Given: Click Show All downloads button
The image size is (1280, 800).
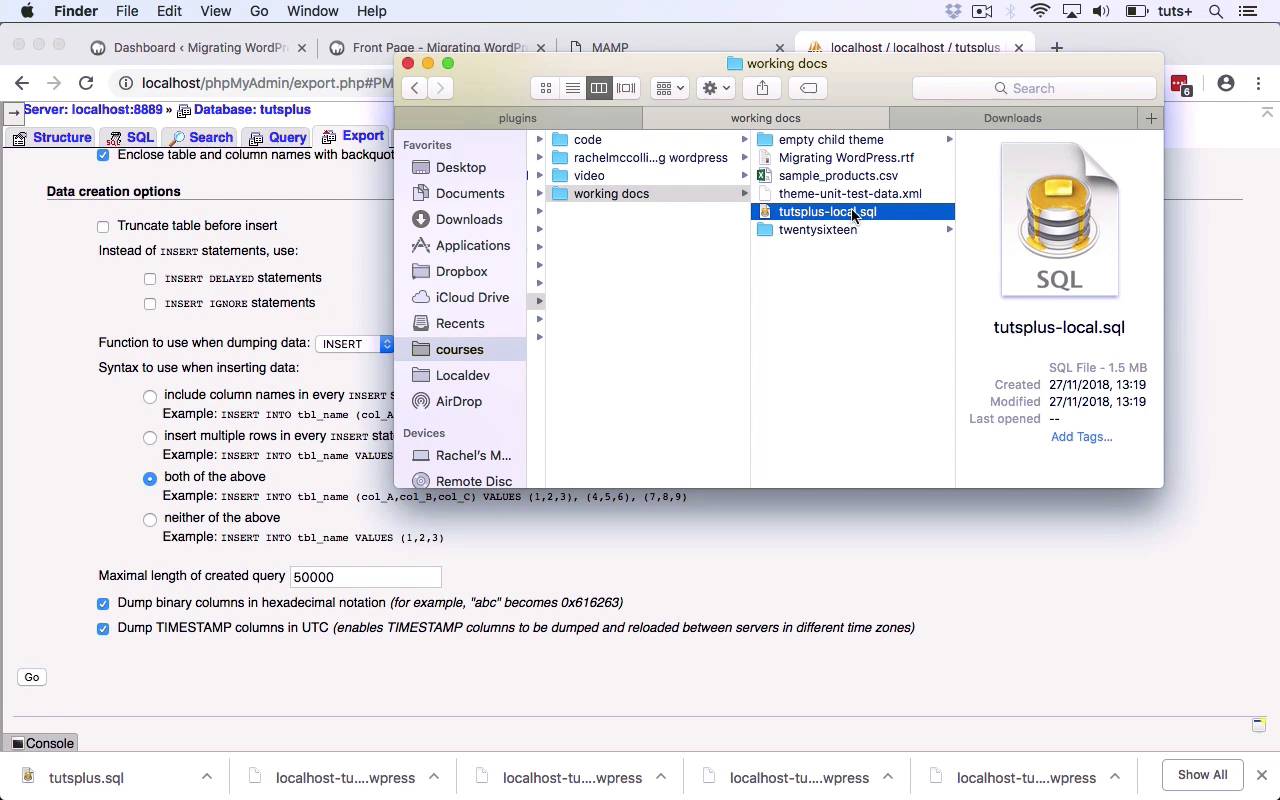Looking at the screenshot, I should tap(1202, 775).
